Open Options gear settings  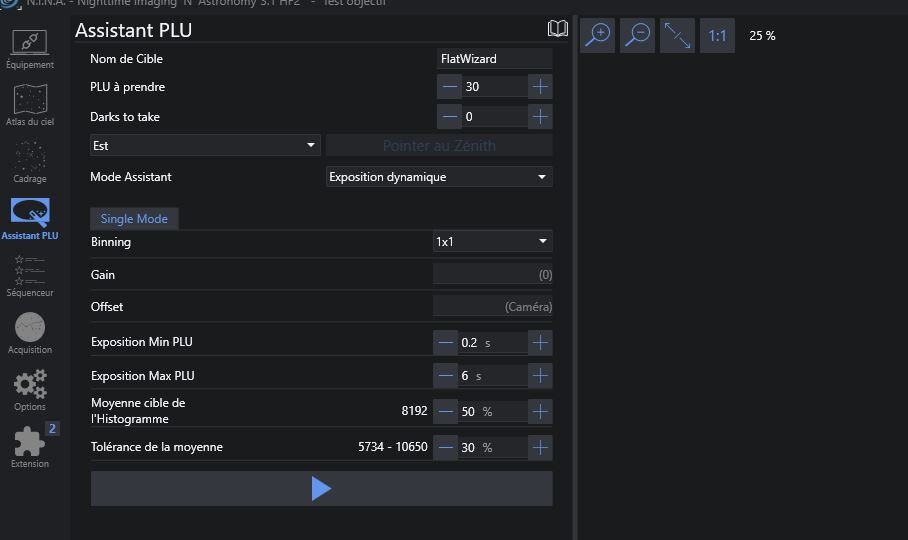pyautogui.click(x=30, y=390)
